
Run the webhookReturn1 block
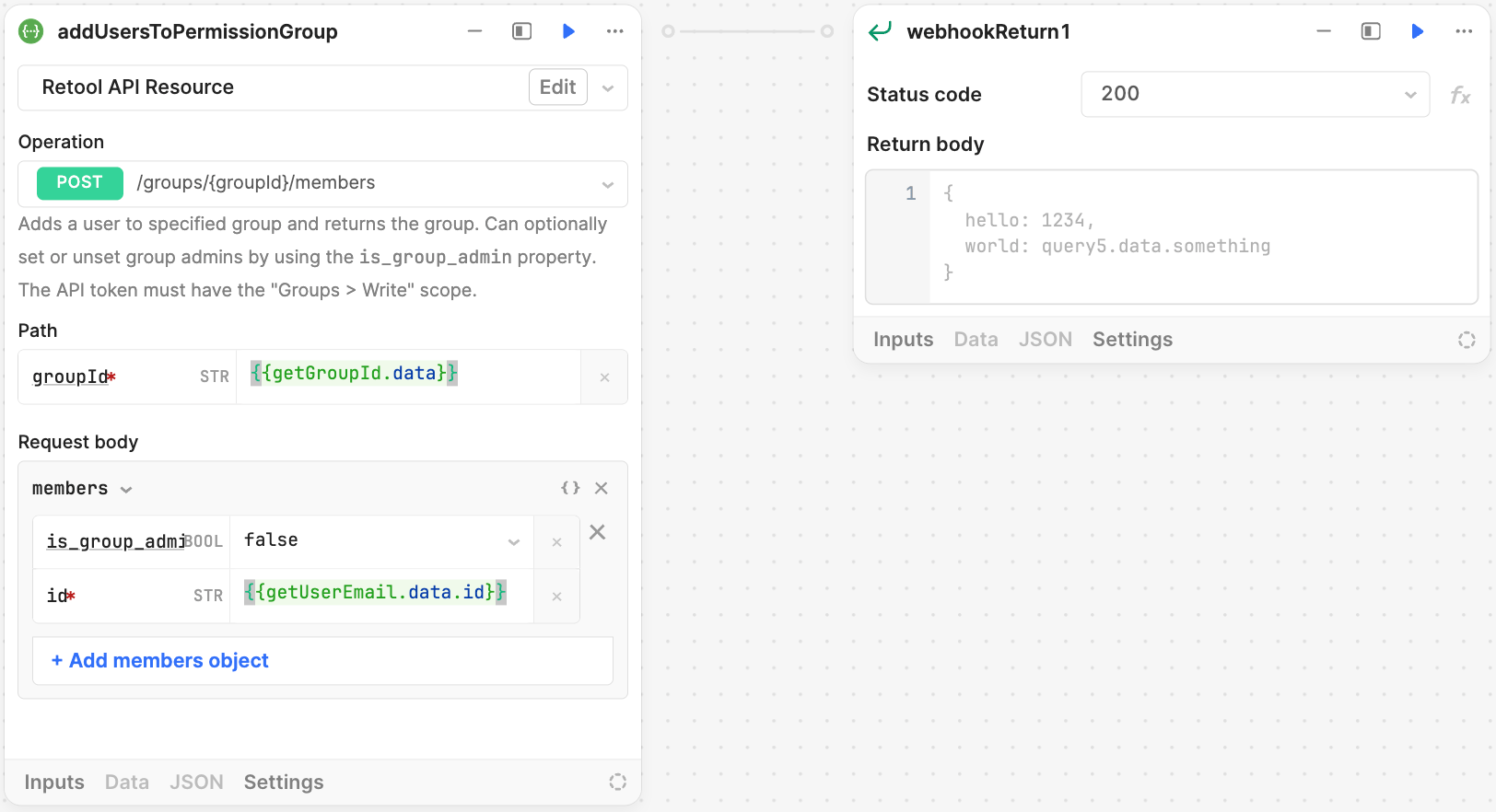(1418, 31)
